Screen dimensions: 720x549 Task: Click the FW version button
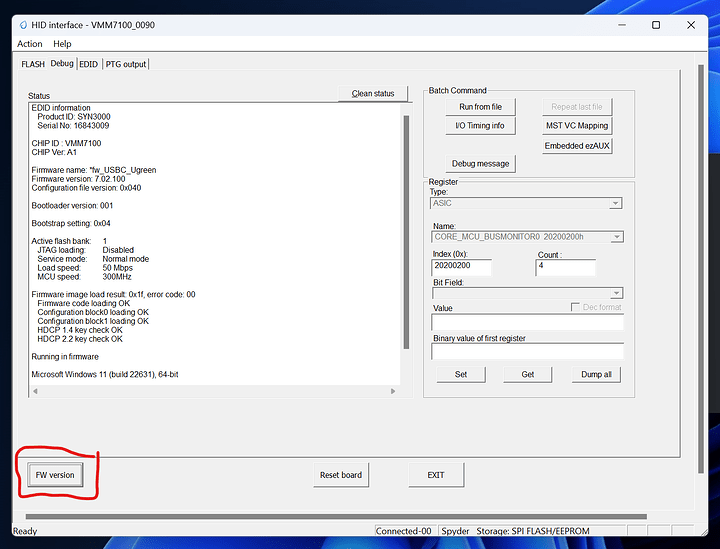coord(55,475)
